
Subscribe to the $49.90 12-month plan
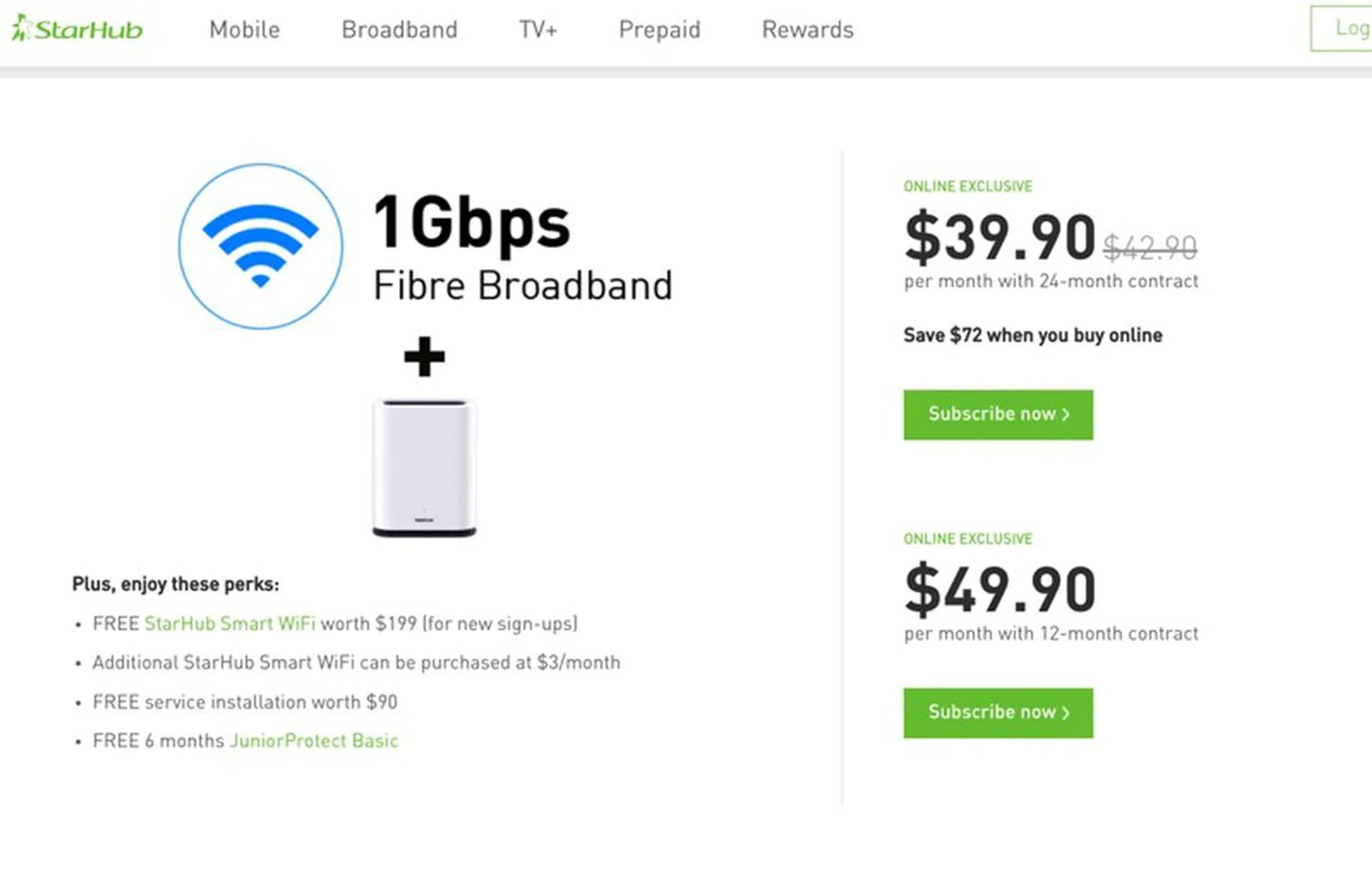[x=998, y=713]
